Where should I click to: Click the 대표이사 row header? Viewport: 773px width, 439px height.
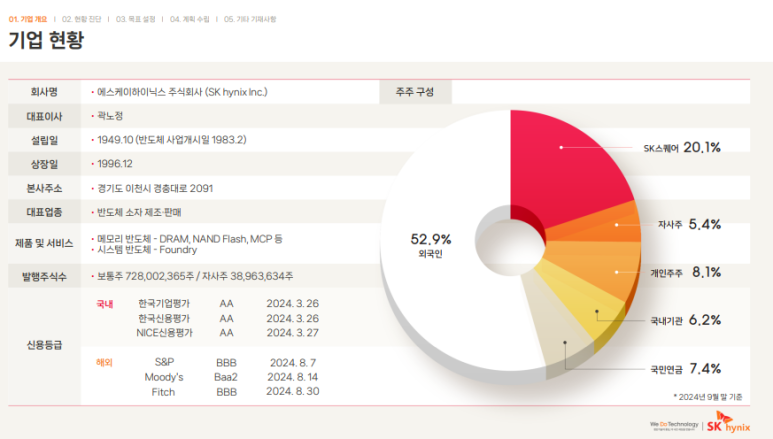tap(44, 116)
